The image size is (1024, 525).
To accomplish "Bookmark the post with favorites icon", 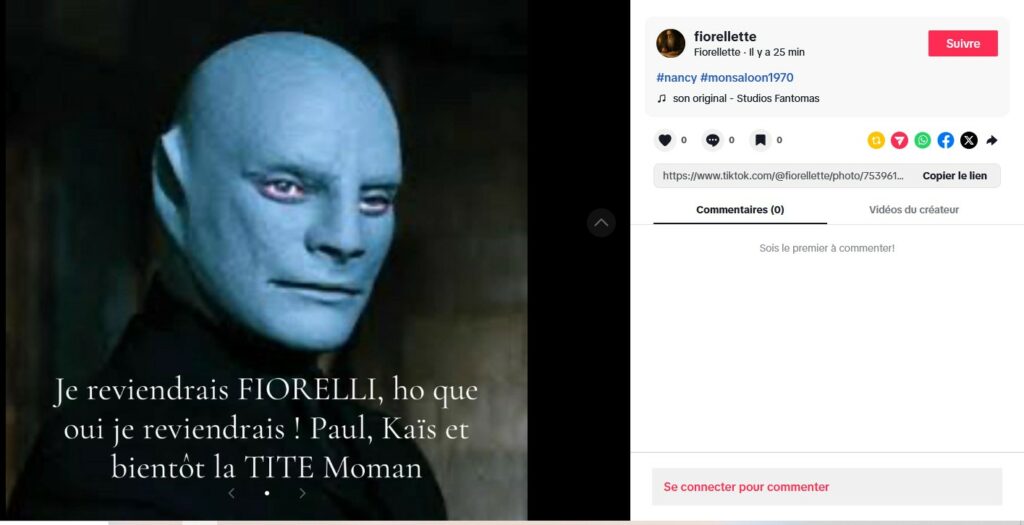I will (760, 140).
